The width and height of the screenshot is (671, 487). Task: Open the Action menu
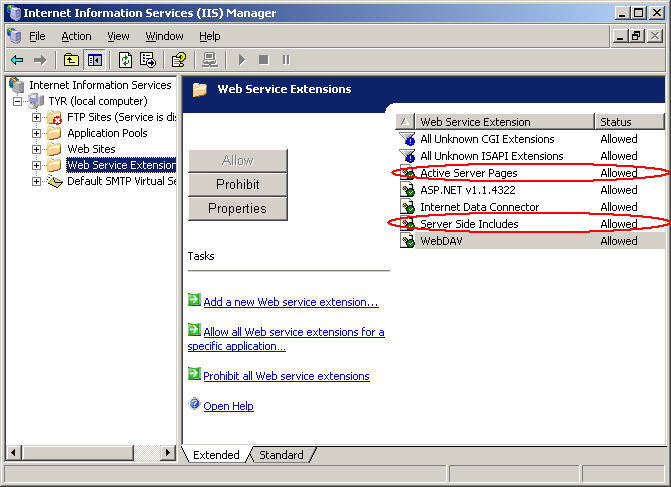[x=76, y=36]
